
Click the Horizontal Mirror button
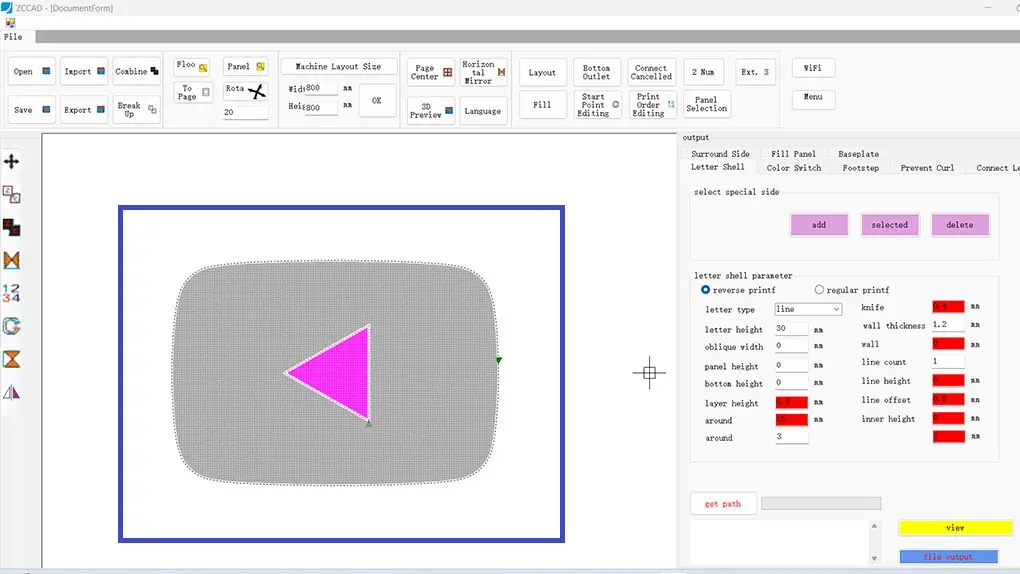[483, 72]
